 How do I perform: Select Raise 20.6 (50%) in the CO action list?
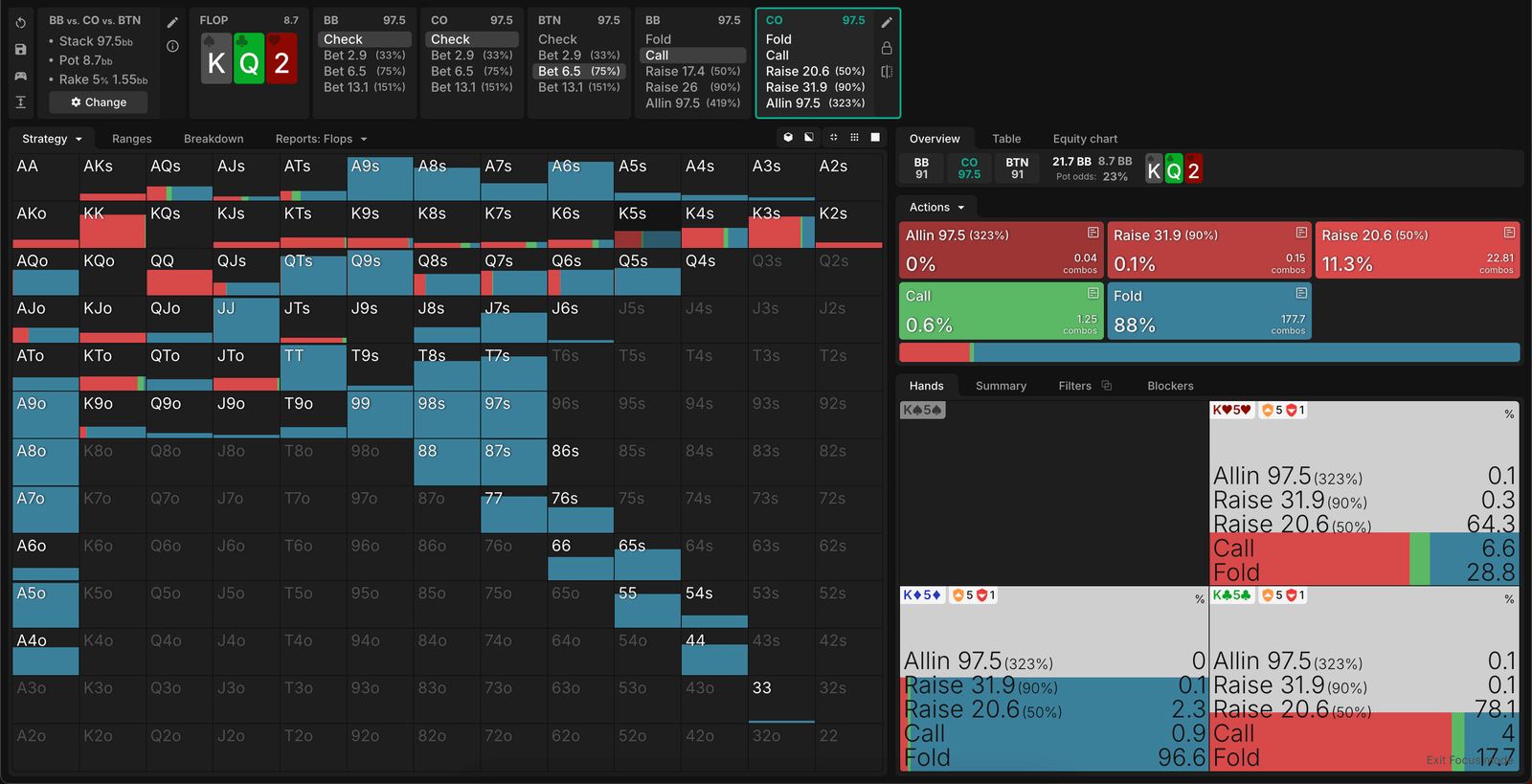[x=815, y=71]
